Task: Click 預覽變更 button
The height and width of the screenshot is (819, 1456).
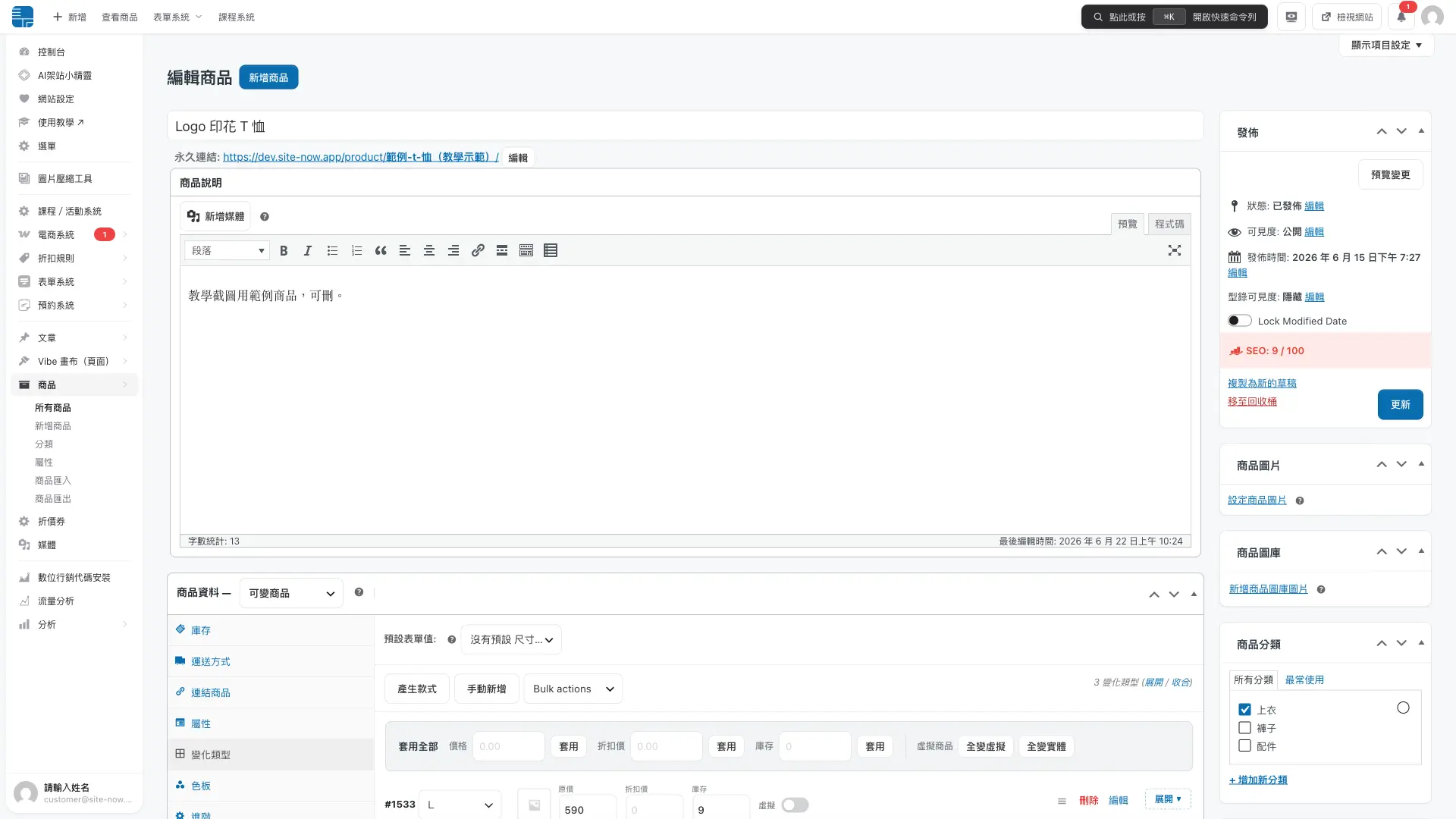Action: coord(1390,174)
